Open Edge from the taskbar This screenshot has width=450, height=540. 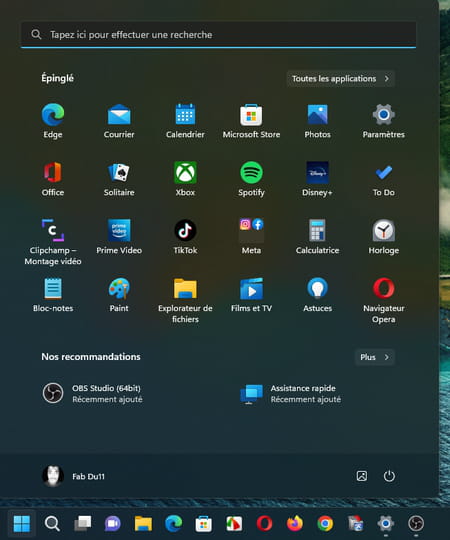tap(174, 524)
